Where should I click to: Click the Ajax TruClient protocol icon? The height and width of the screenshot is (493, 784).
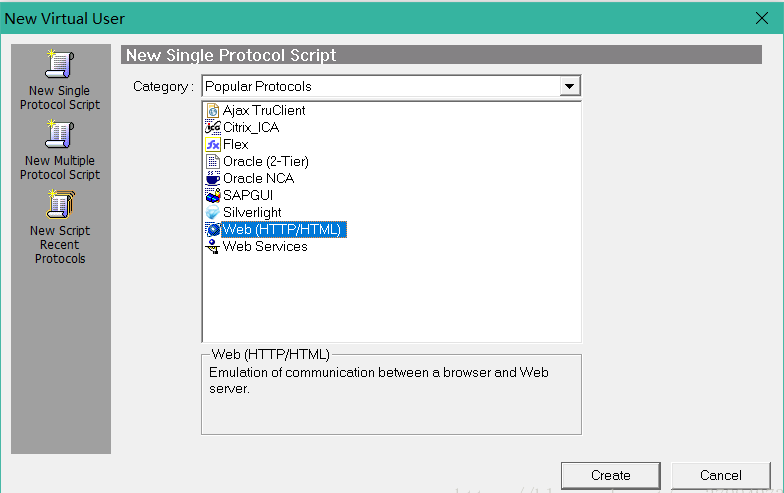click(212, 111)
